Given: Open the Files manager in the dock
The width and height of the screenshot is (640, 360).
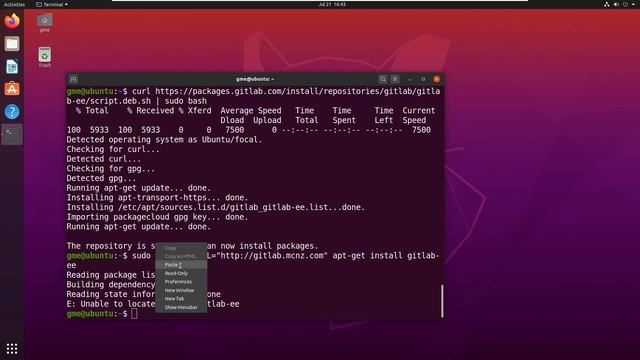Looking at the screenshot, I should pos(12,44).
